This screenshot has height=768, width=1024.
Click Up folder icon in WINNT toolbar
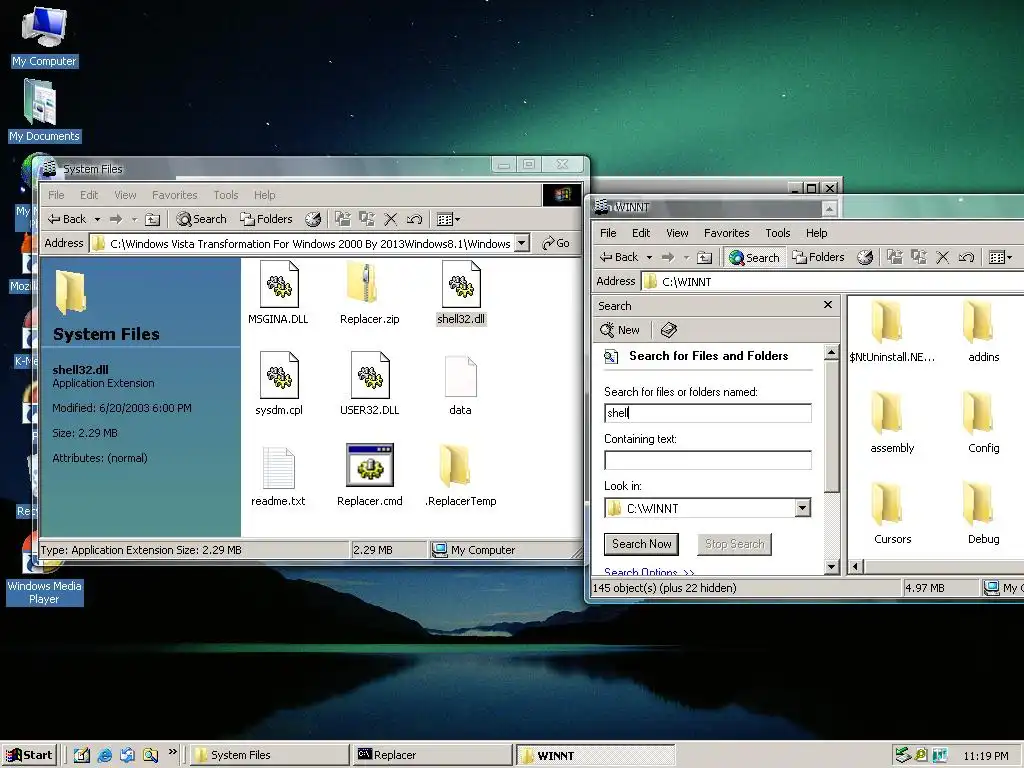tap(704, 257)
